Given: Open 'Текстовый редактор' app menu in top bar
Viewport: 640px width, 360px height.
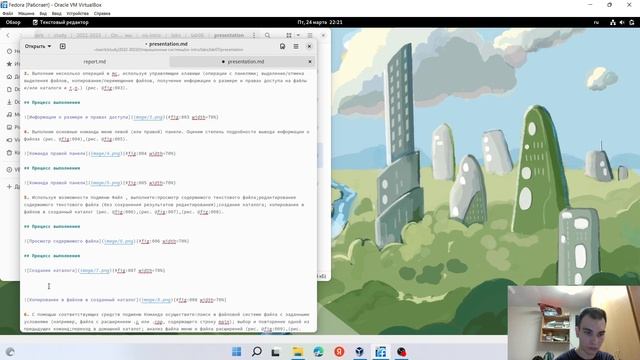Looking at the screenshot, I should [x=60, y=22].
